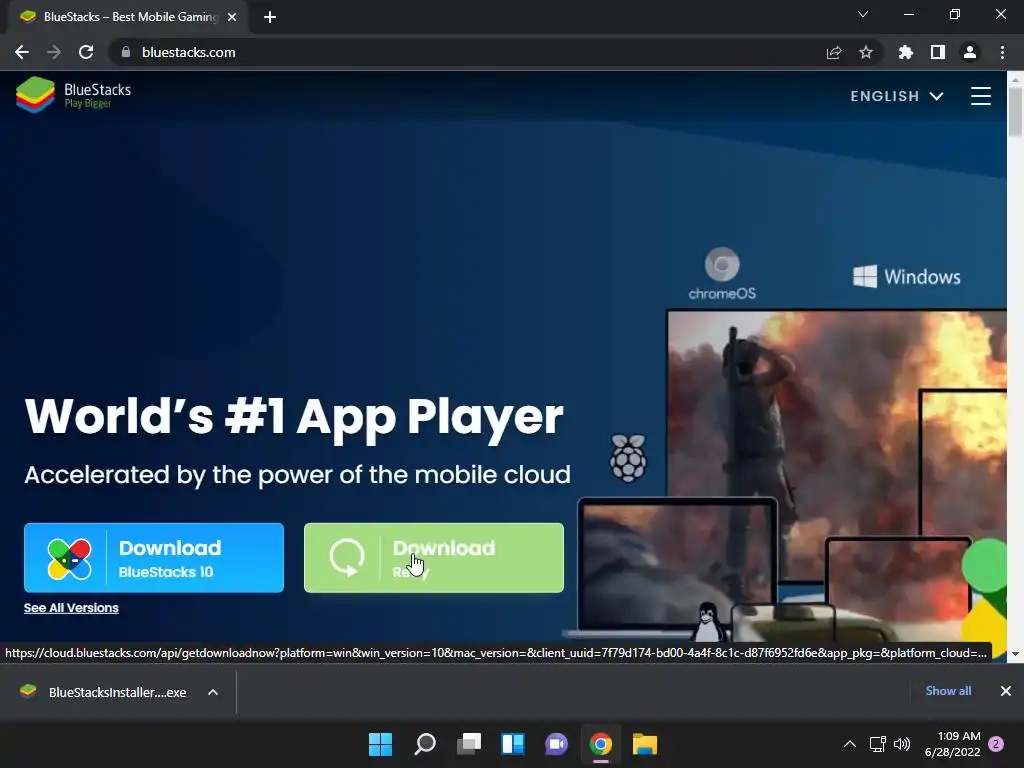Screen dimensions: 1024x768
Task: Open the hamburger menu on the BlueStacks page
Action: pos(980,96)
